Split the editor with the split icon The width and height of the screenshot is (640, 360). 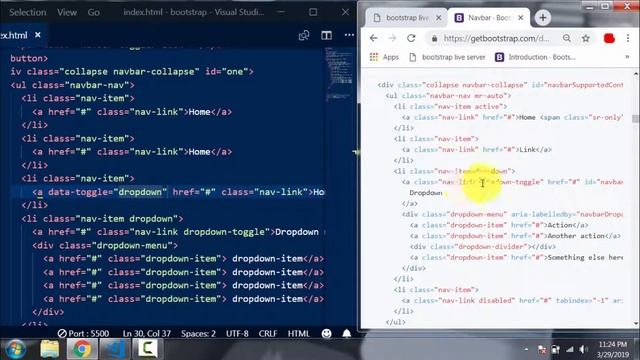tap(326, 36)
